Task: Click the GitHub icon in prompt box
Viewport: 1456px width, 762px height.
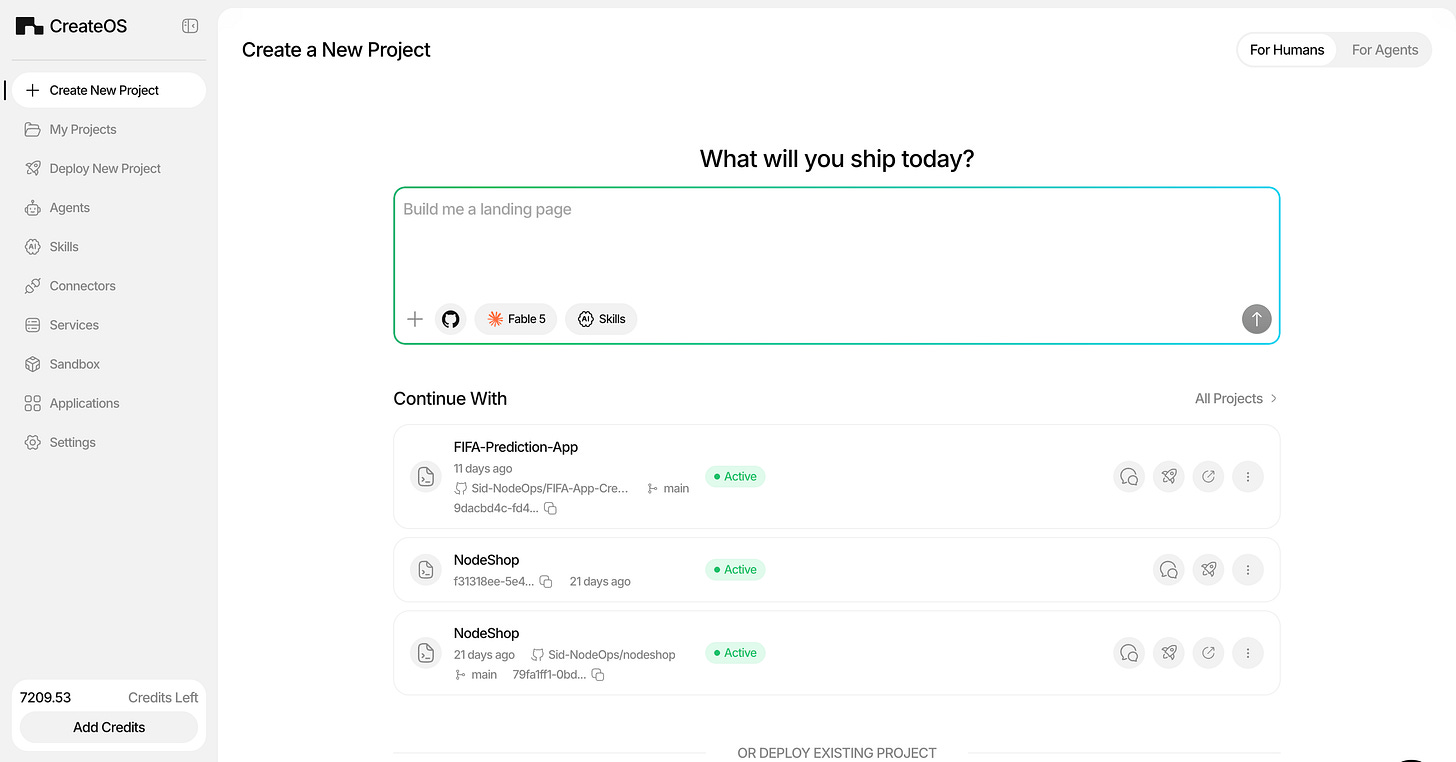Action: click(x=451, y=319)
